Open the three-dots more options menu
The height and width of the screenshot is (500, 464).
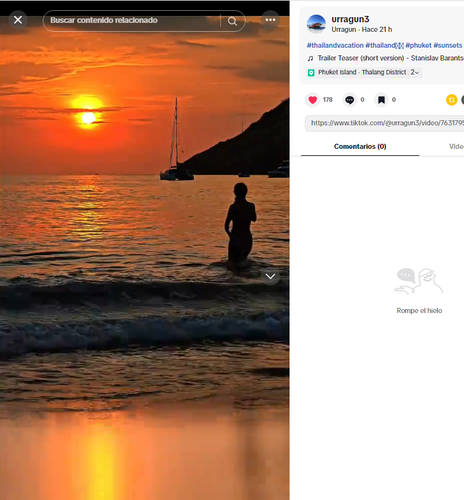point(270,20)
